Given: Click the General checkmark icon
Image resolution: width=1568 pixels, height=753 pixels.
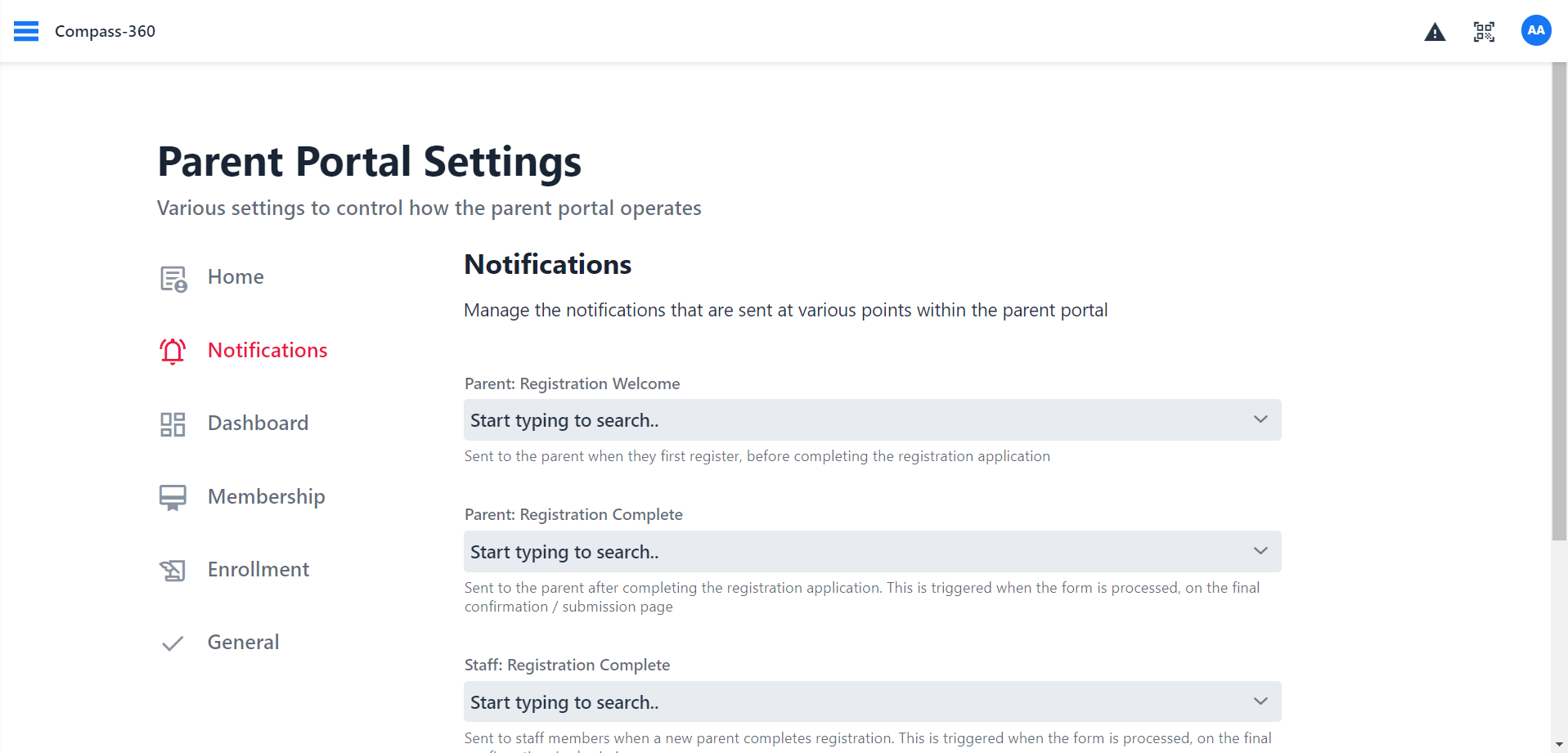Looking at the screenshot, I should (x=173, y=643).
